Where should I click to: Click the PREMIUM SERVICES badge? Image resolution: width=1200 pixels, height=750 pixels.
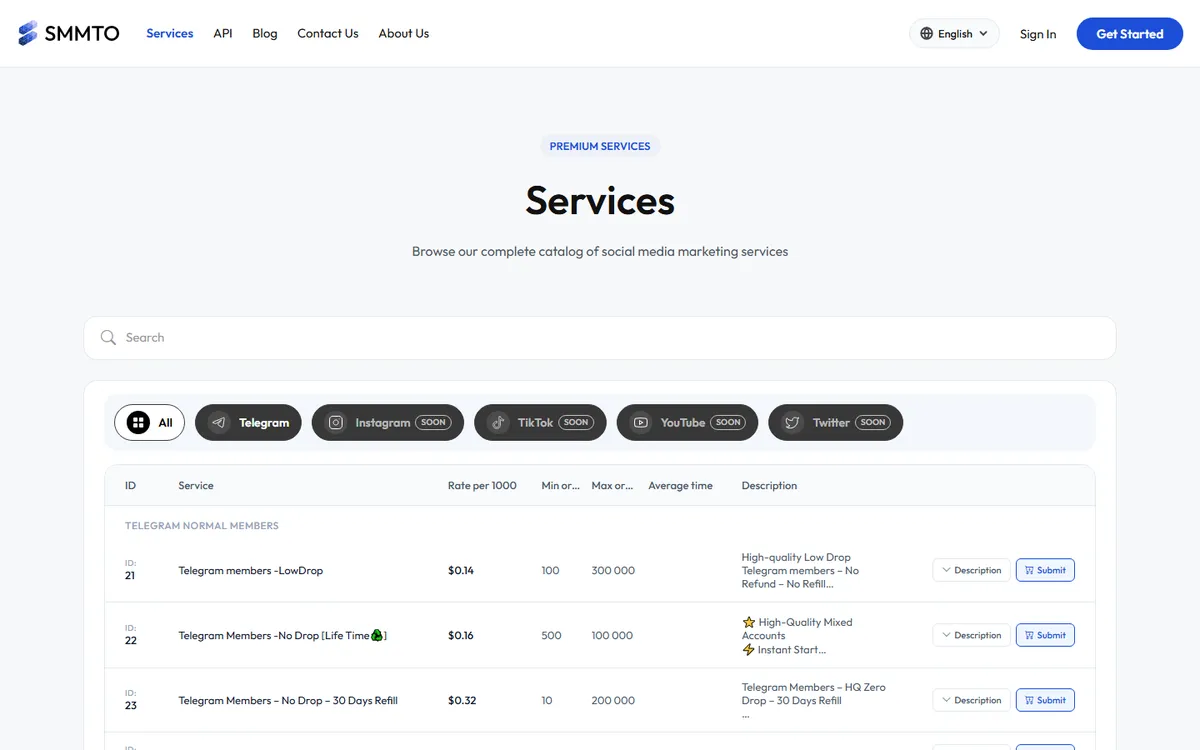600,146
